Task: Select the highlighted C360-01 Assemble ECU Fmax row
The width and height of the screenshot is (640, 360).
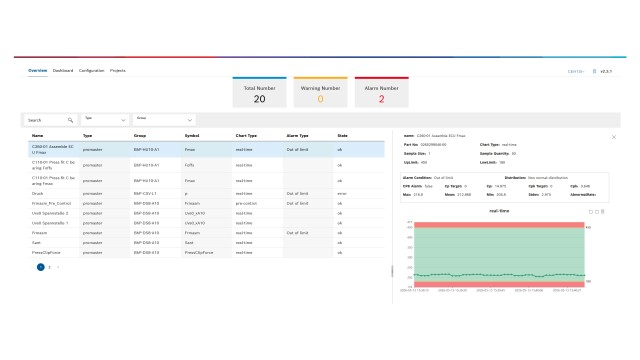Action: (206, 149)
